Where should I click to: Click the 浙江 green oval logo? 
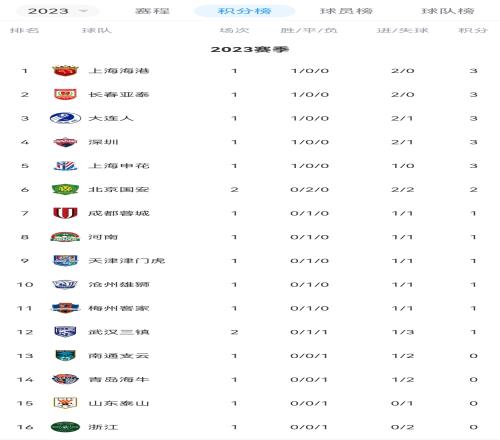click(x=65, y=427)
